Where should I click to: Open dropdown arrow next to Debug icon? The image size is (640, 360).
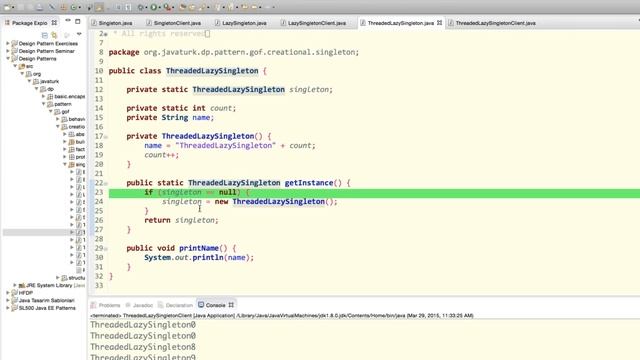coord(146,7)
